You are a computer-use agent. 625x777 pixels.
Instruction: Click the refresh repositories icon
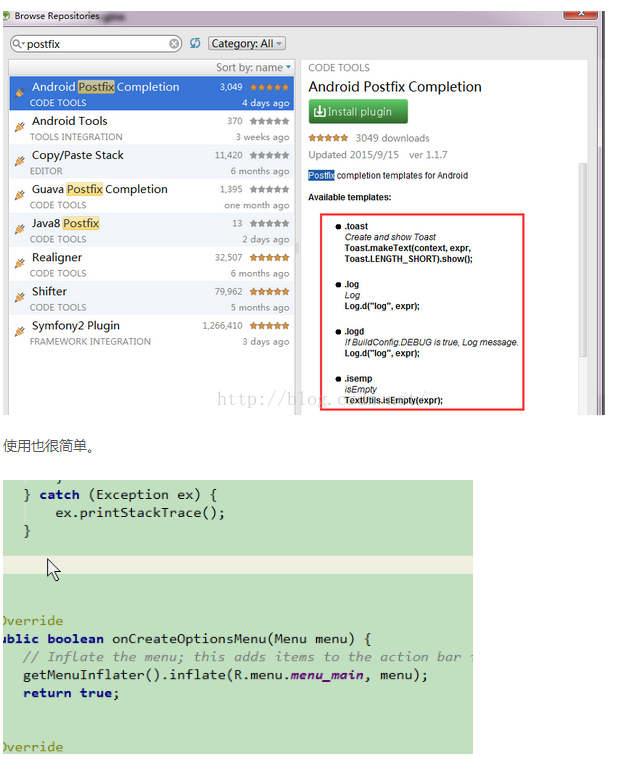[195, 43]
